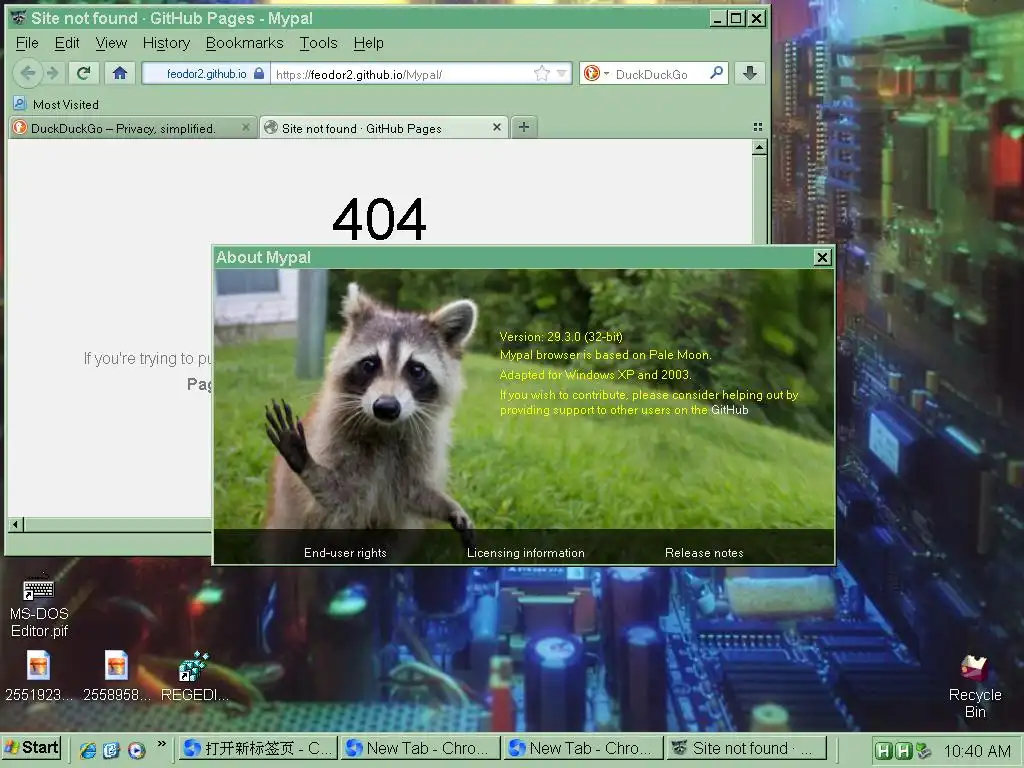
Task: Select the 2558958 desktop file icon
Action: pos(116,676)
